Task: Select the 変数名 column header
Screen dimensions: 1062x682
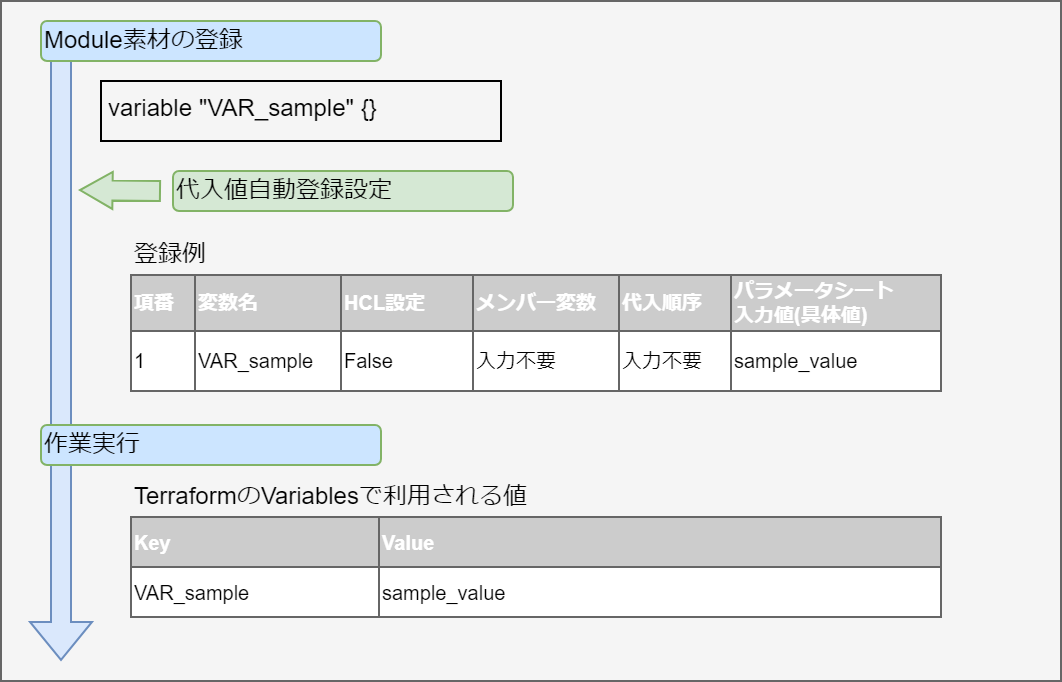Action: pyautogui.click(x=268, y=303)
